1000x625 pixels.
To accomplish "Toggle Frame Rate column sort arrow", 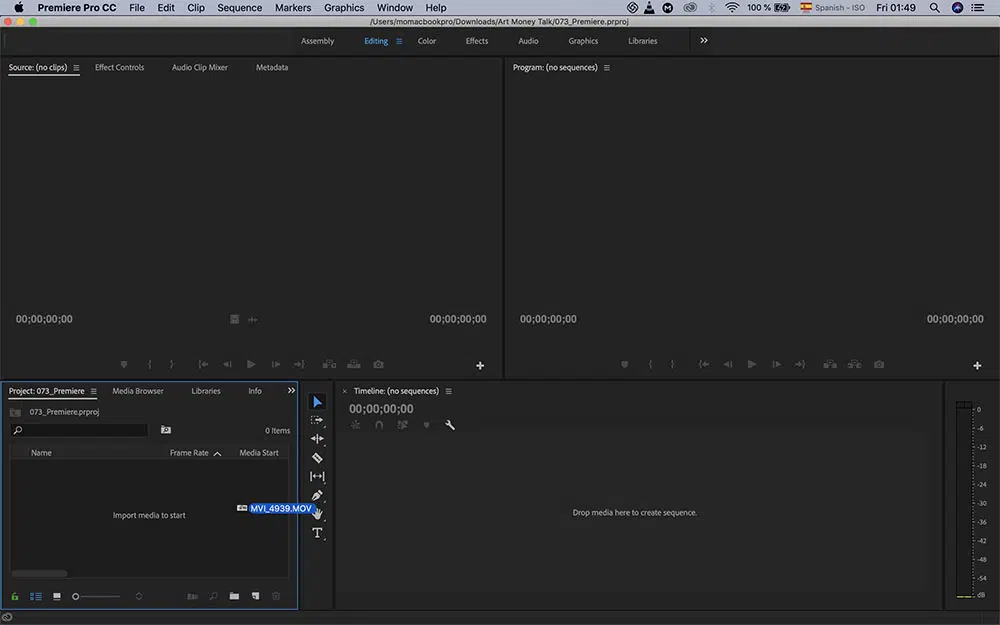I will (217, 453).
